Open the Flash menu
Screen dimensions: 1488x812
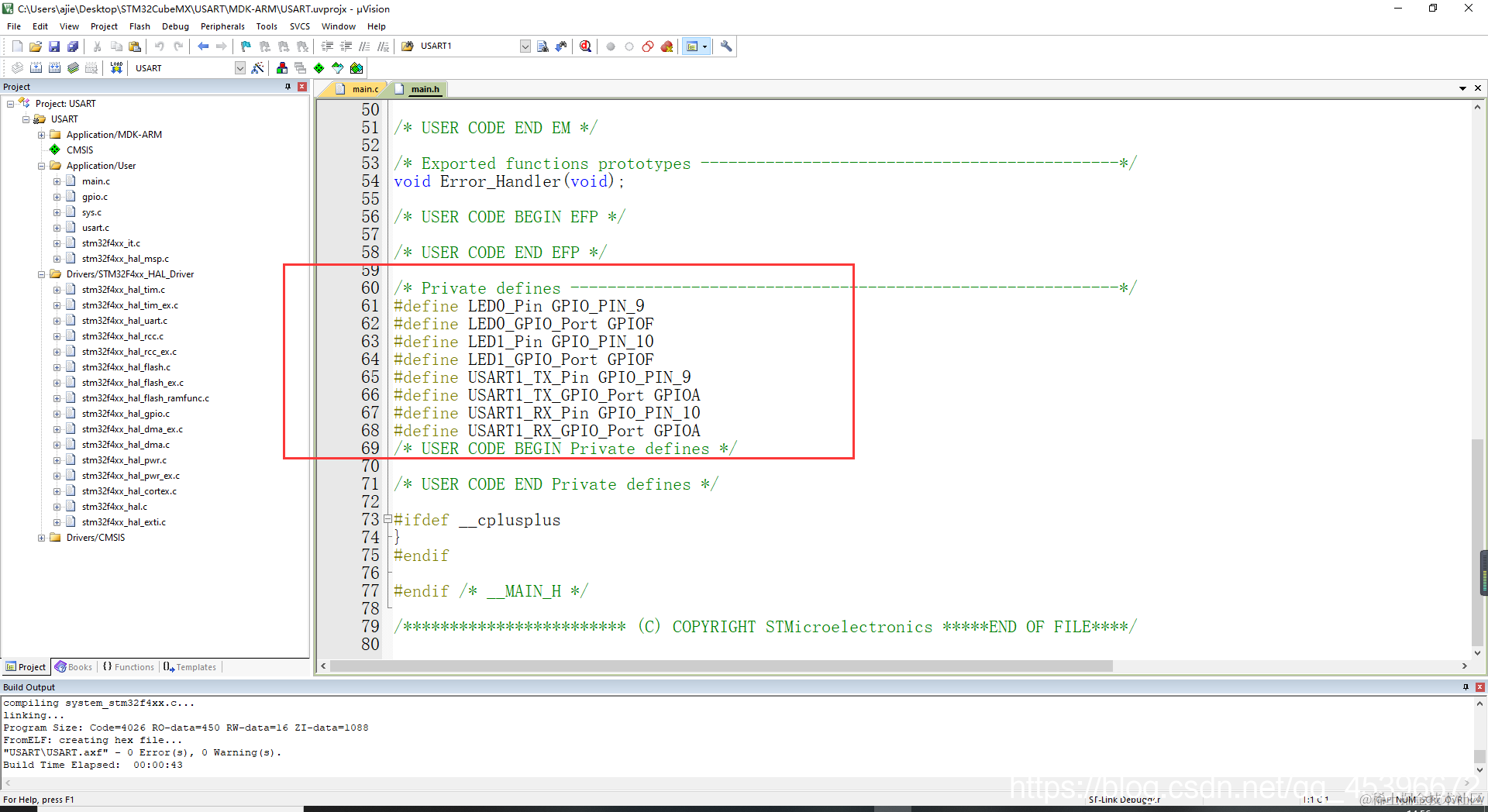tap(139, 26)
